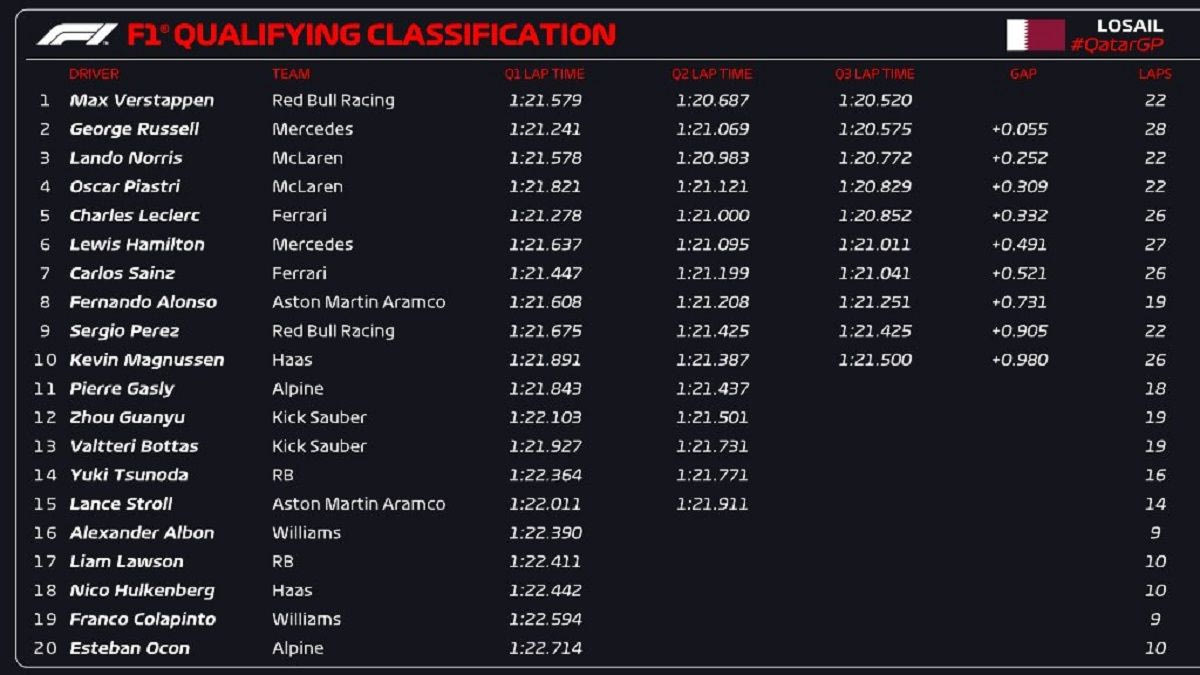The width and height of the screenshot is (1200, 675).
Task: Click the Q3 LAP TIME header
Action: (x=875, y=74)
